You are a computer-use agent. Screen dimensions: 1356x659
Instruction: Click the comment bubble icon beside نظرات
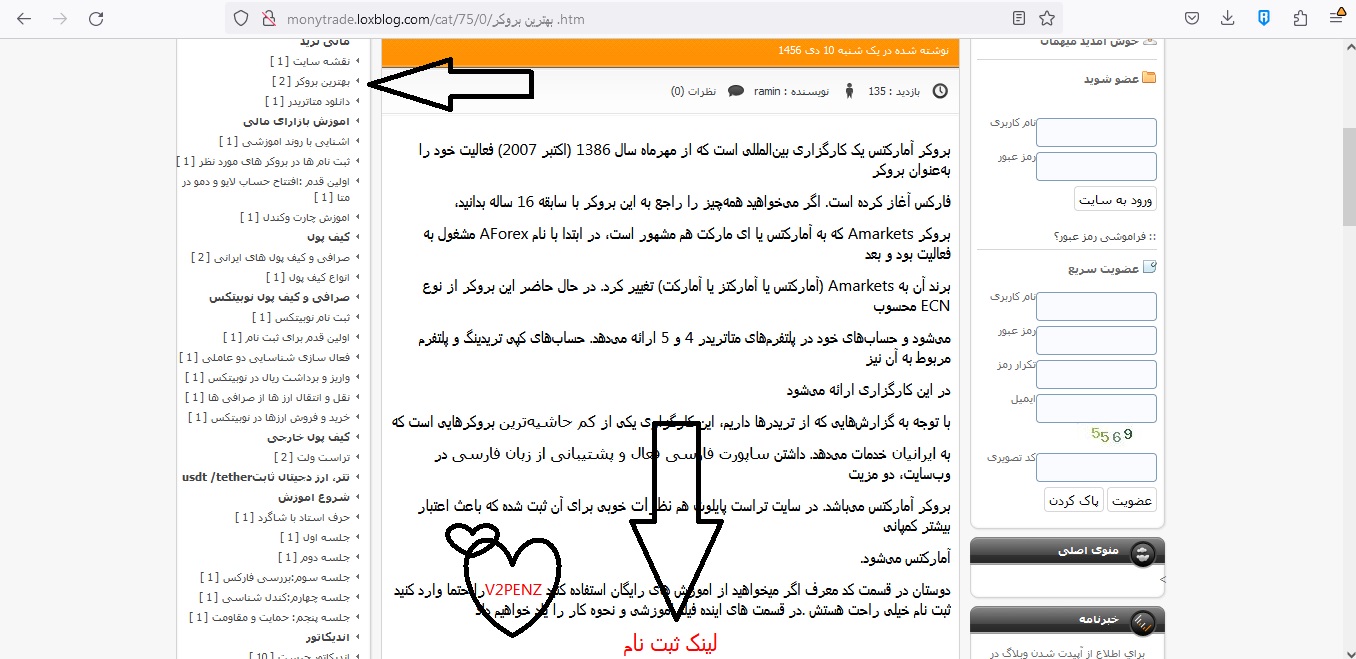[x=736, y=91]
